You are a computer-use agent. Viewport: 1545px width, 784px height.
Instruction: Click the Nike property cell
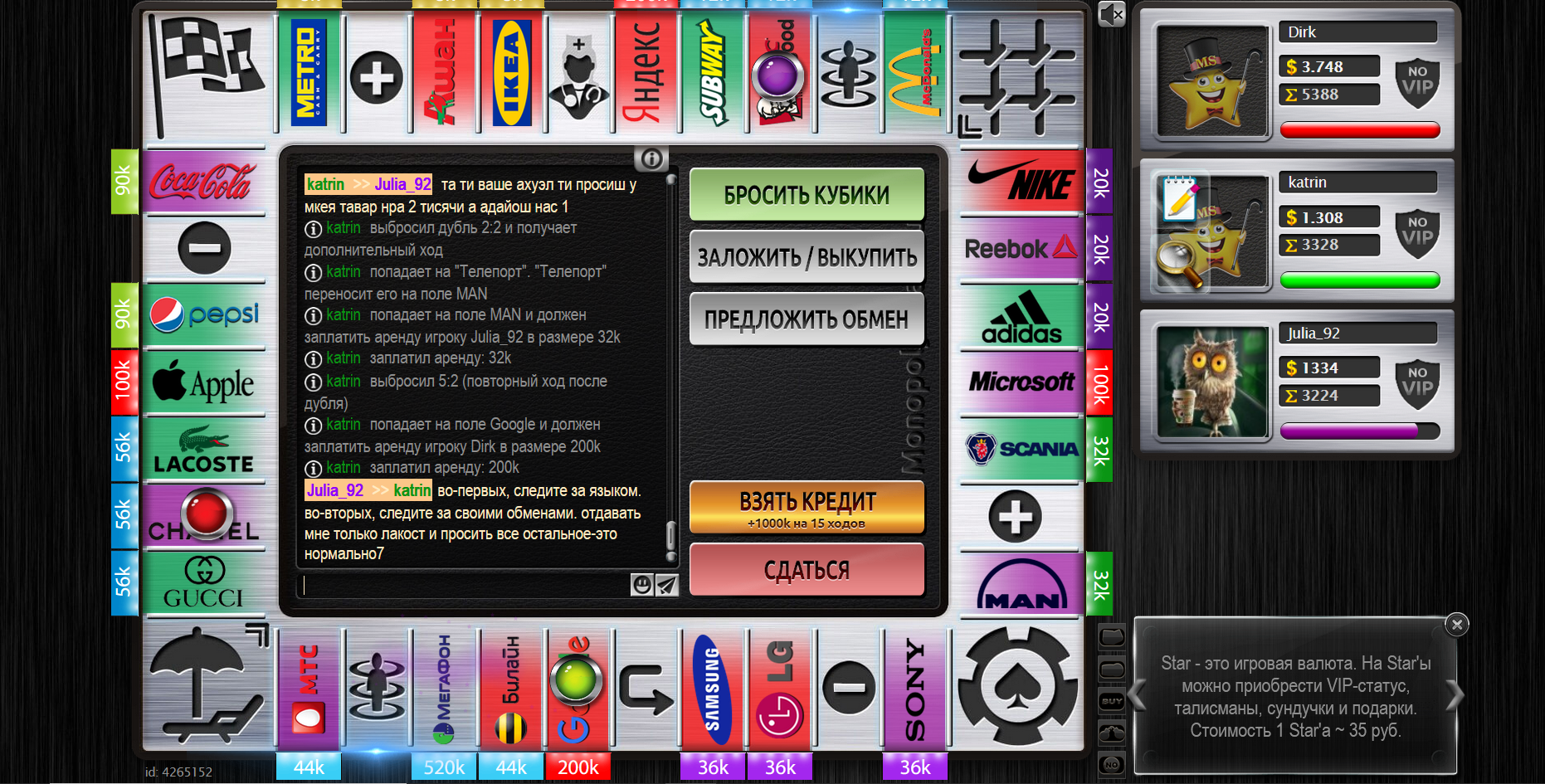pos(1021,181)
